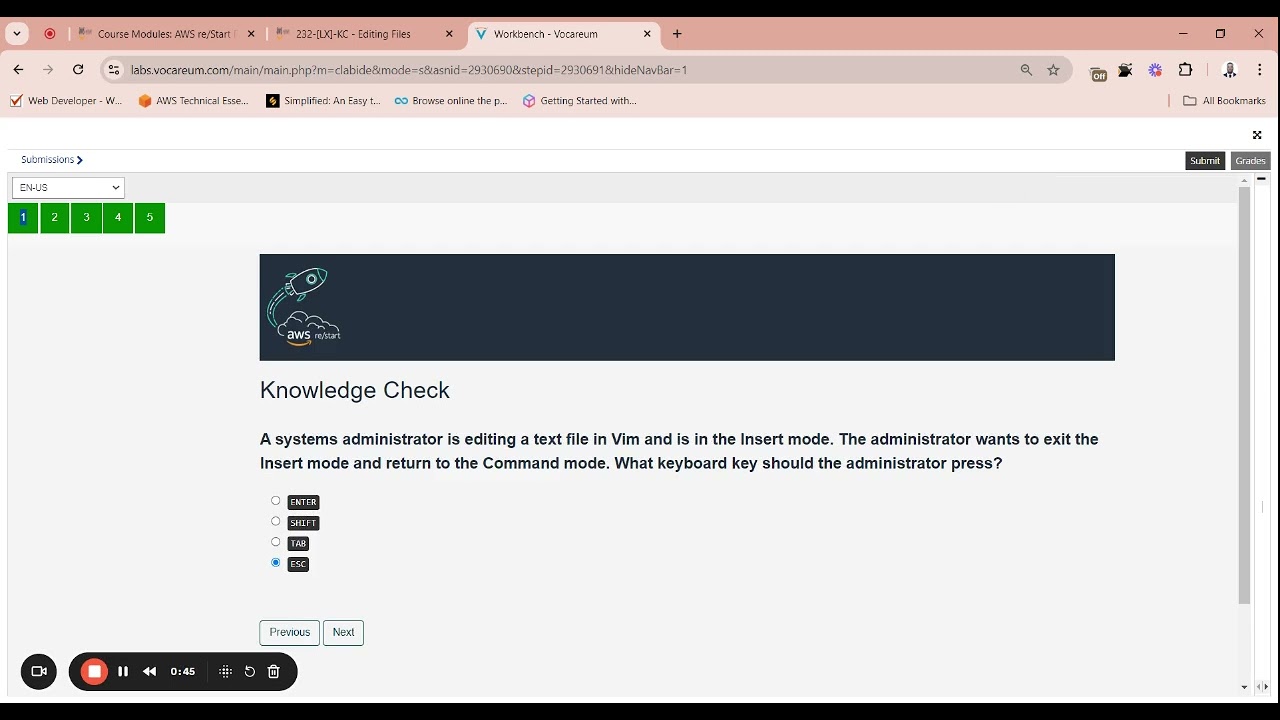Click the AWS re/Start rocket logo

(x=303, y=307)
